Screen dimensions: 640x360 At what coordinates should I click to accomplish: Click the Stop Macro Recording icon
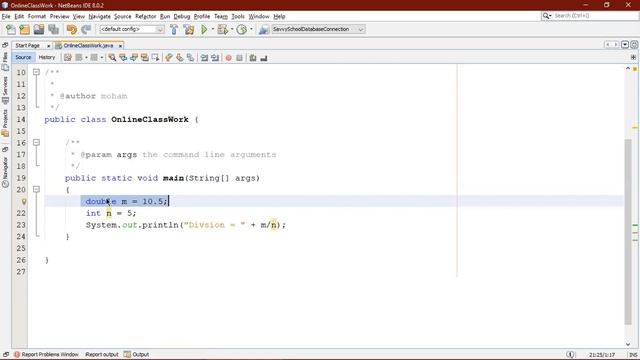coord(240,58)
